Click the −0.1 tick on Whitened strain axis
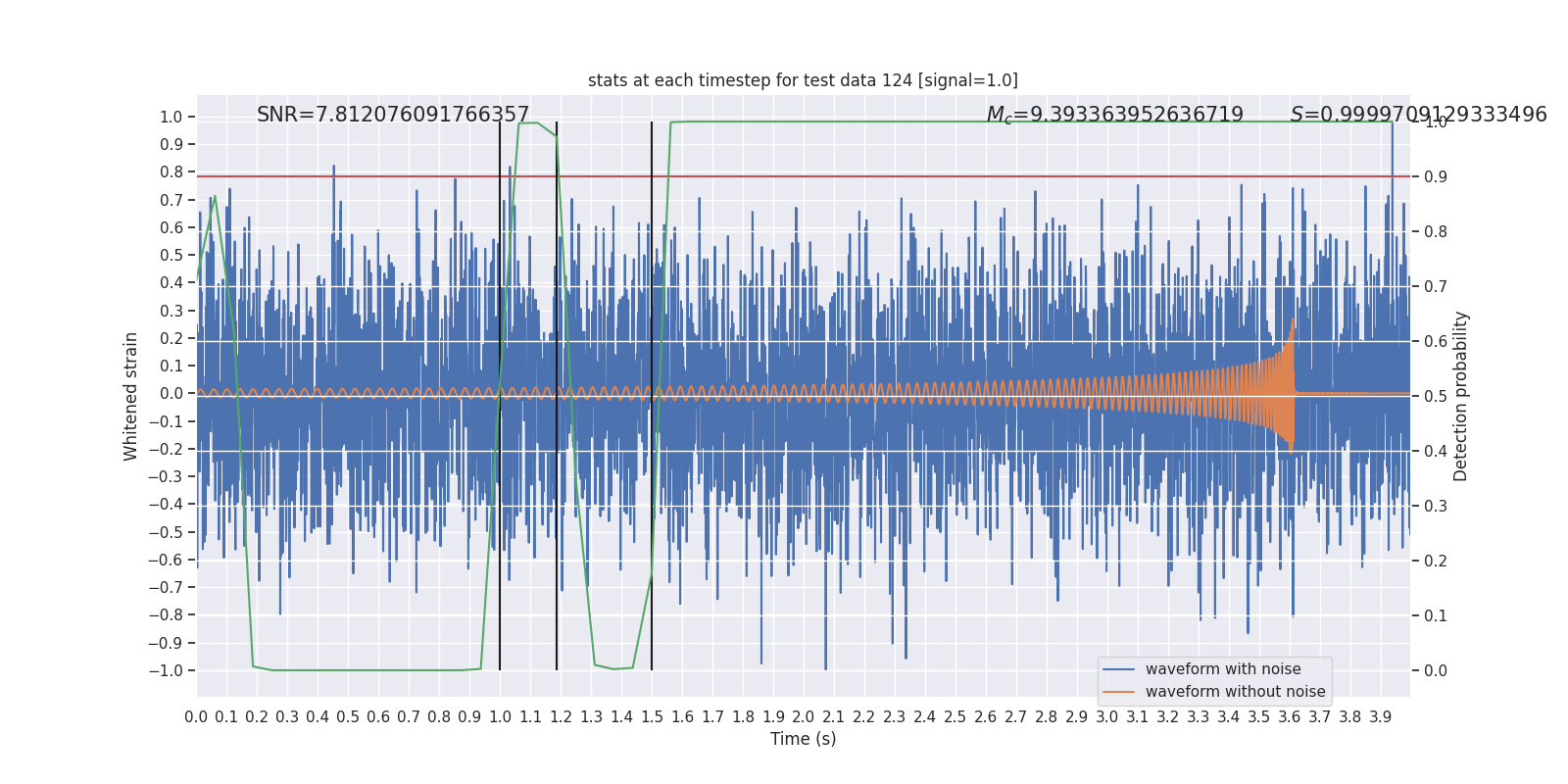 click(166, 421)
